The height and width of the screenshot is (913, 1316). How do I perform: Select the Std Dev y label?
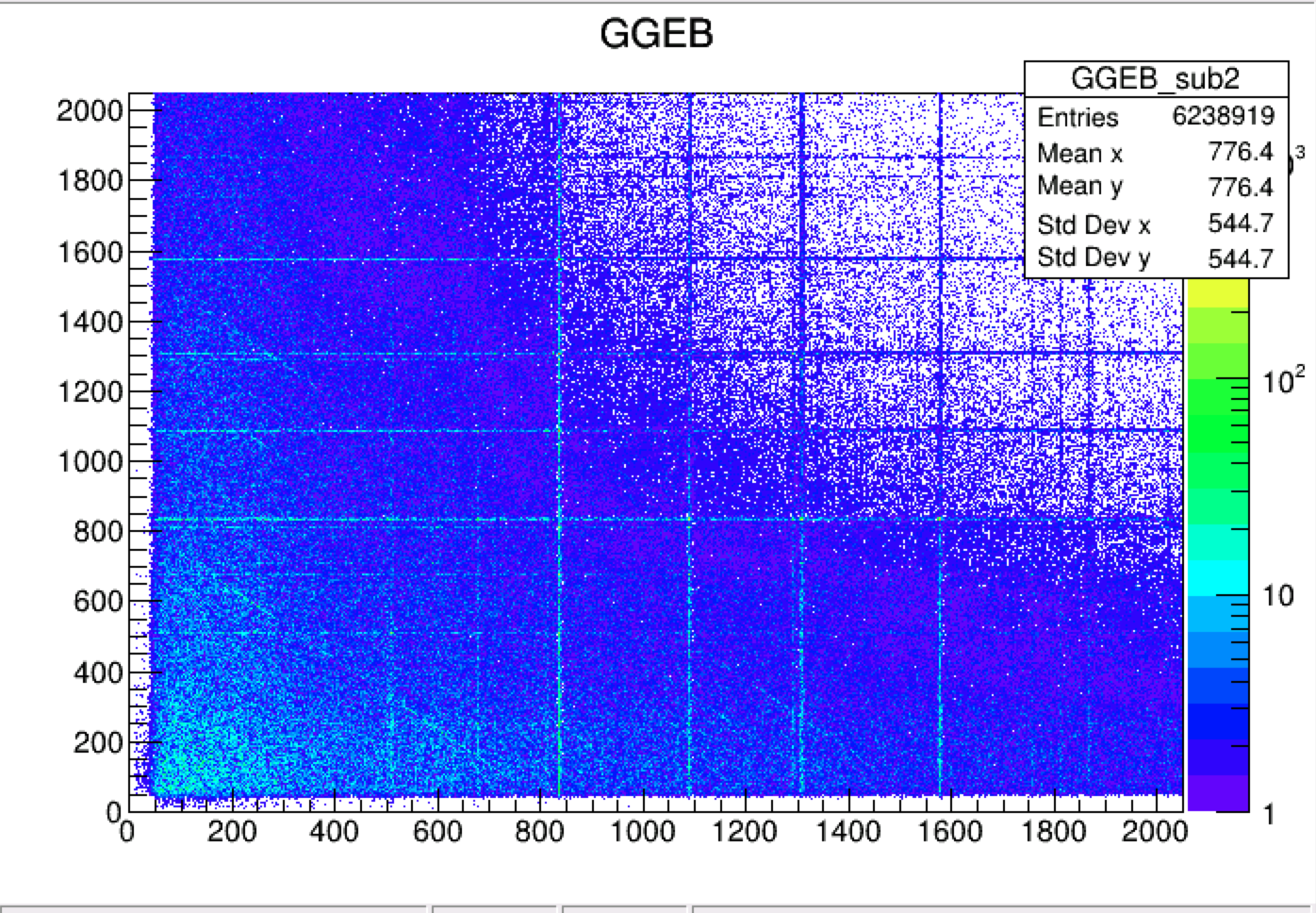coord(1094,257)
